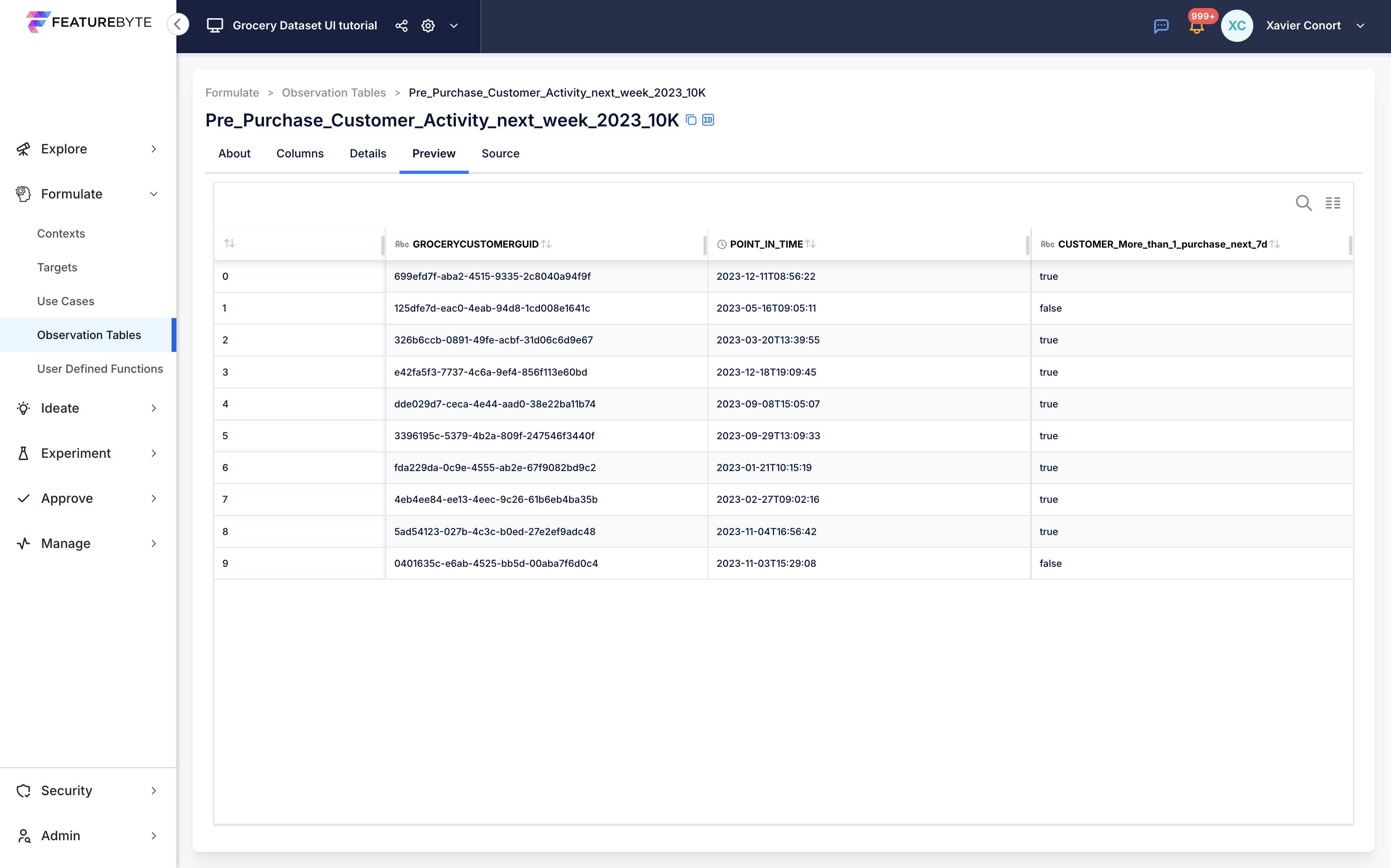1391x868 pixels.
Task: Expand the catalog selector dropdown arrow
Action: (453, 25)
